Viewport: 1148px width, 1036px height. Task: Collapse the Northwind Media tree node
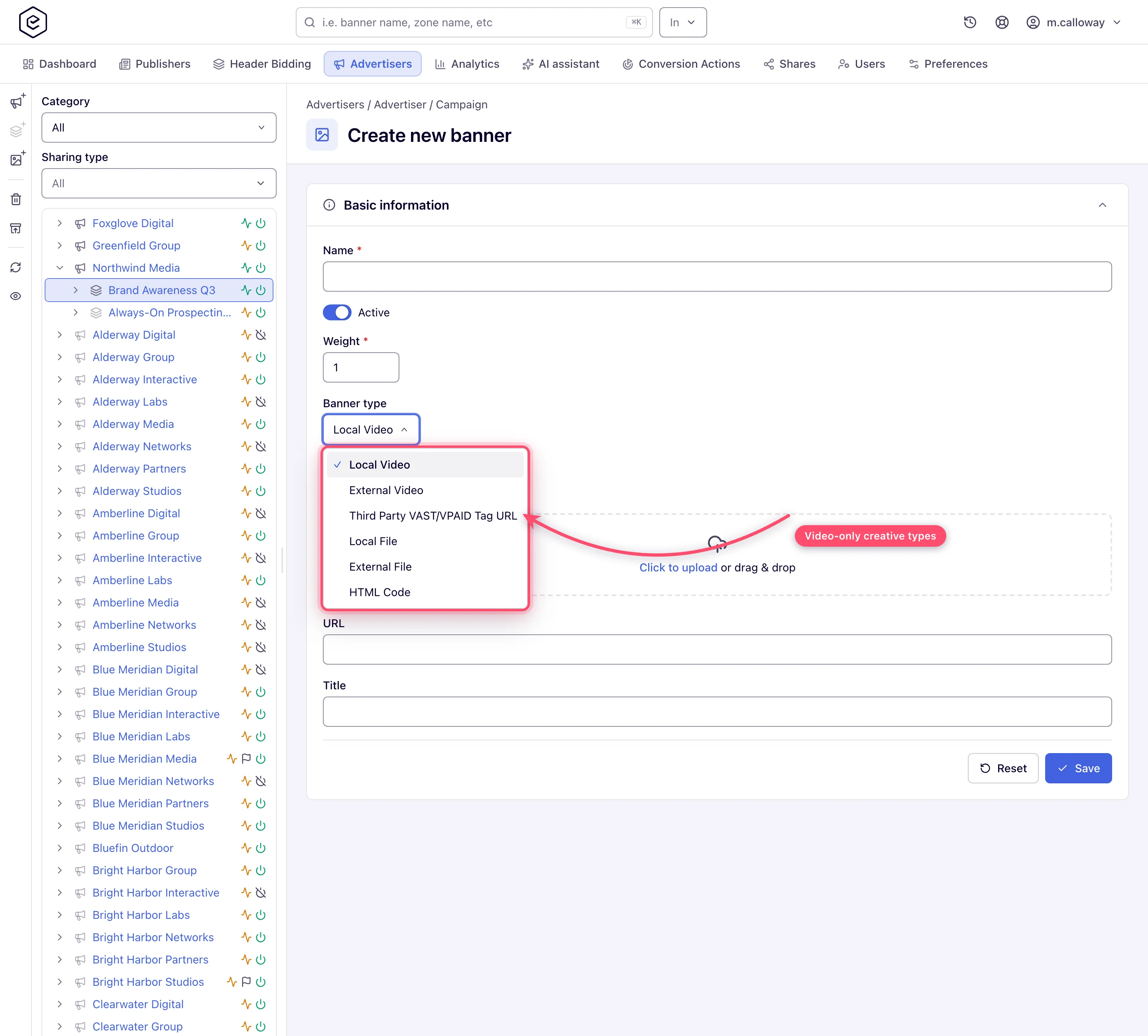tap(60, 268)
